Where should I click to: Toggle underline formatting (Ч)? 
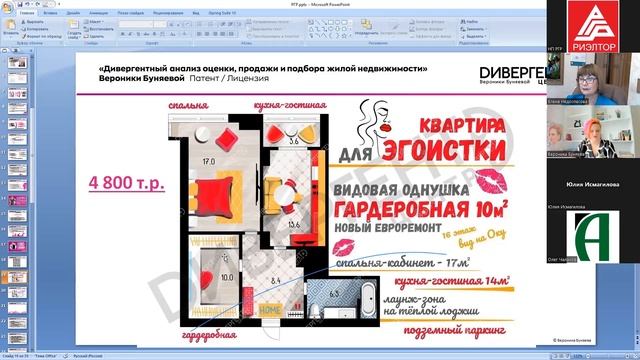pyautogui.click(x=138, y=34)
